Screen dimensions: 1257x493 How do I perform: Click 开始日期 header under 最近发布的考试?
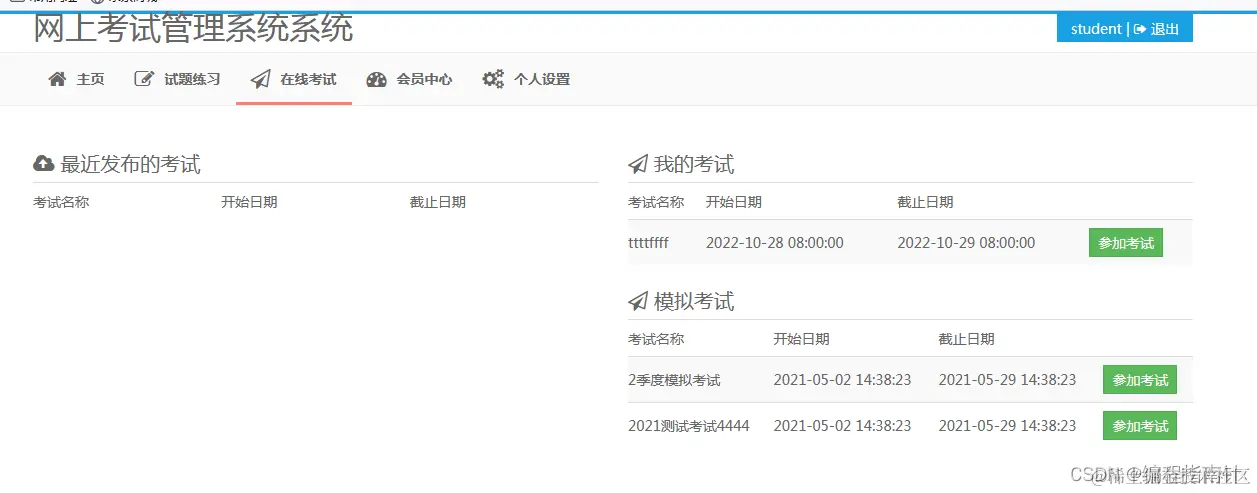click(249, 202)
